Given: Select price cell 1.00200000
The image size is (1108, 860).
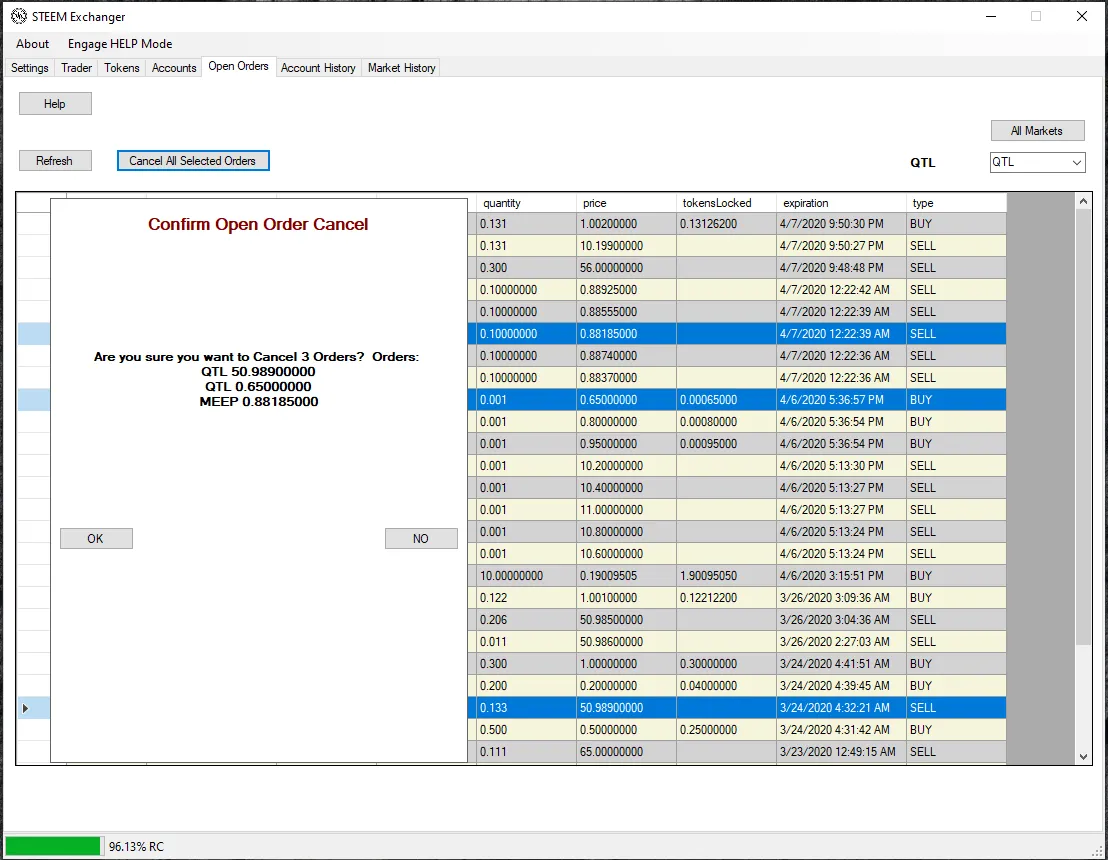Looking at the screenshot, I should click(626, 224).
